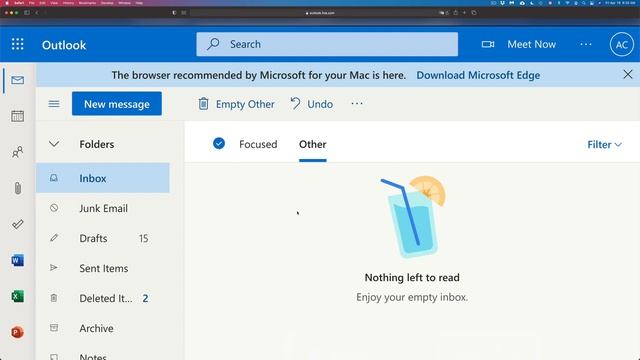Click the Junk Email blocked icon
This screenshot has width=640, height=360.
coord(54,208)
